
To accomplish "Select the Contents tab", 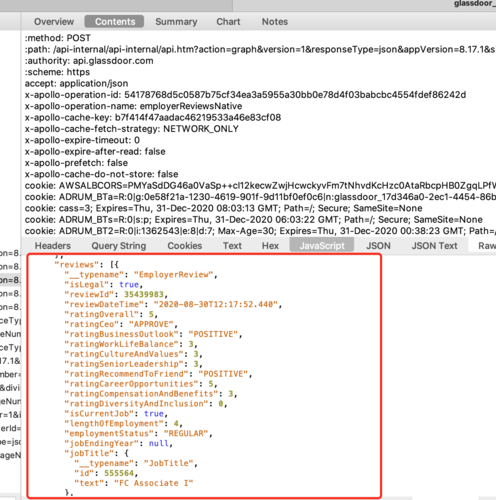I will pos(114,22).
